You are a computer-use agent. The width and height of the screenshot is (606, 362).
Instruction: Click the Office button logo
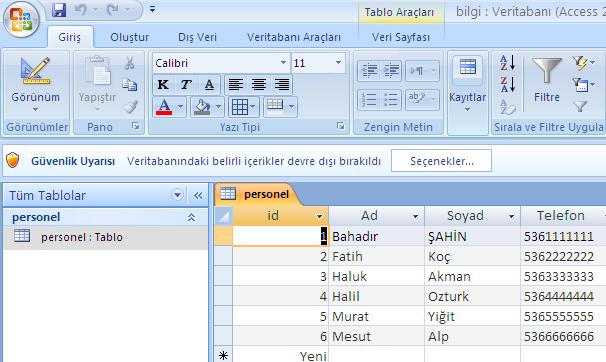coord(21,19)
